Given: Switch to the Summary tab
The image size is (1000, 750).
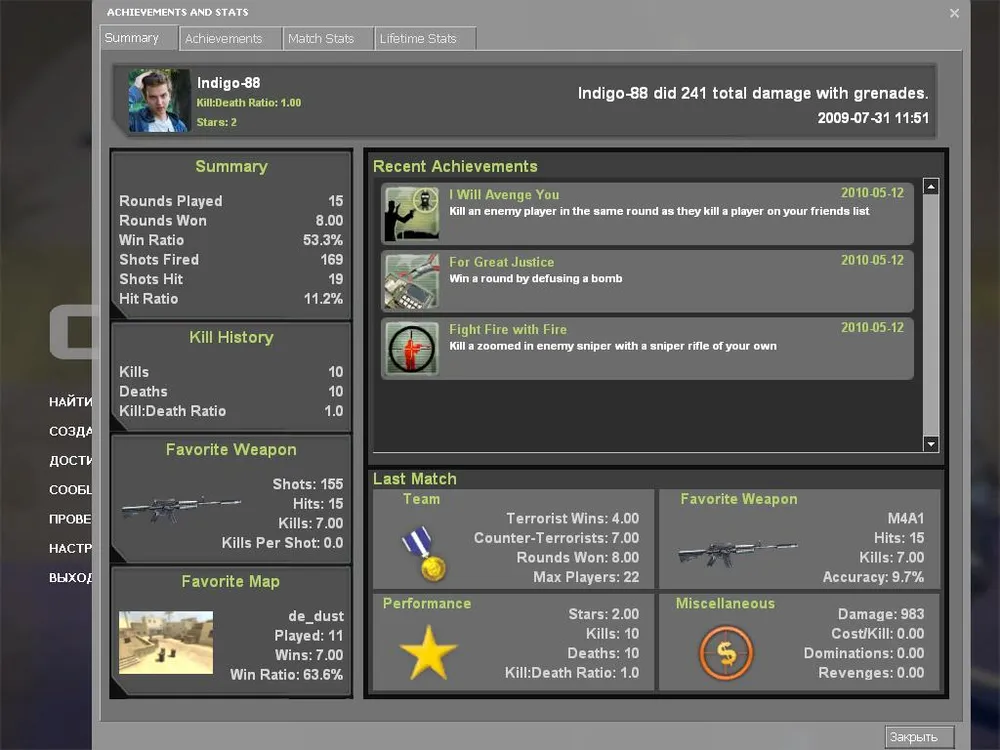Looking at the screenshot, I should 138,38.
